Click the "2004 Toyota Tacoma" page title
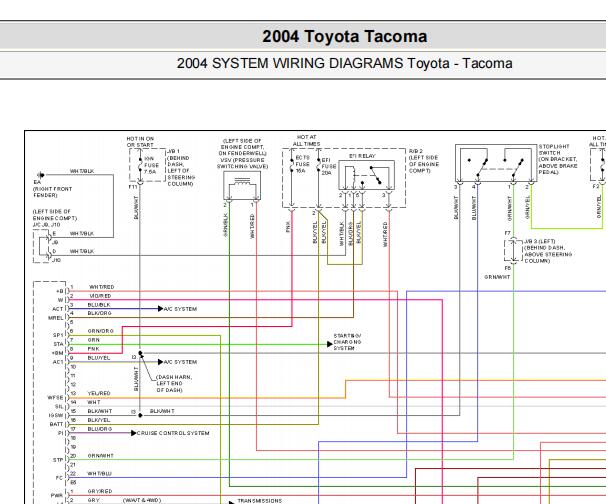 coord(344,37)
